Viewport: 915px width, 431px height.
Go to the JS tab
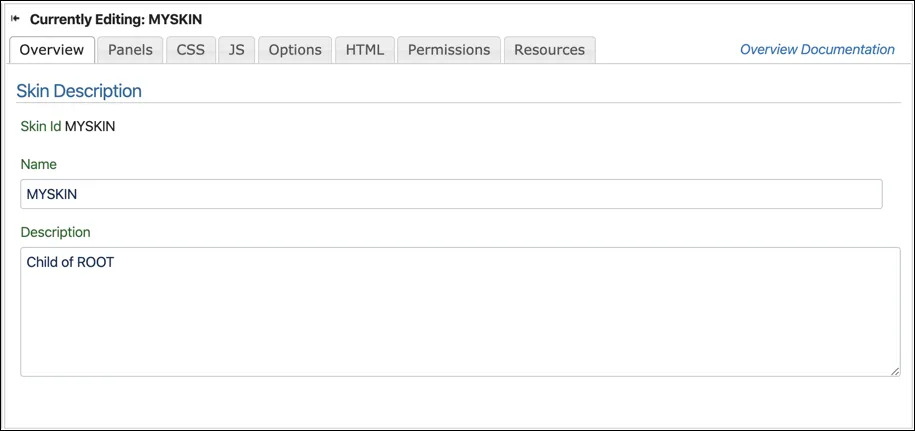[236, 50]
